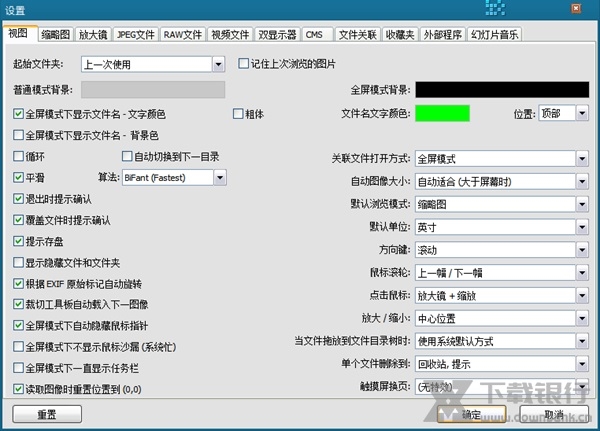This screenshot has width=600, height=431.
Task: Uncheck the 平滑 checkbox
Action: (x=18, y=177)
